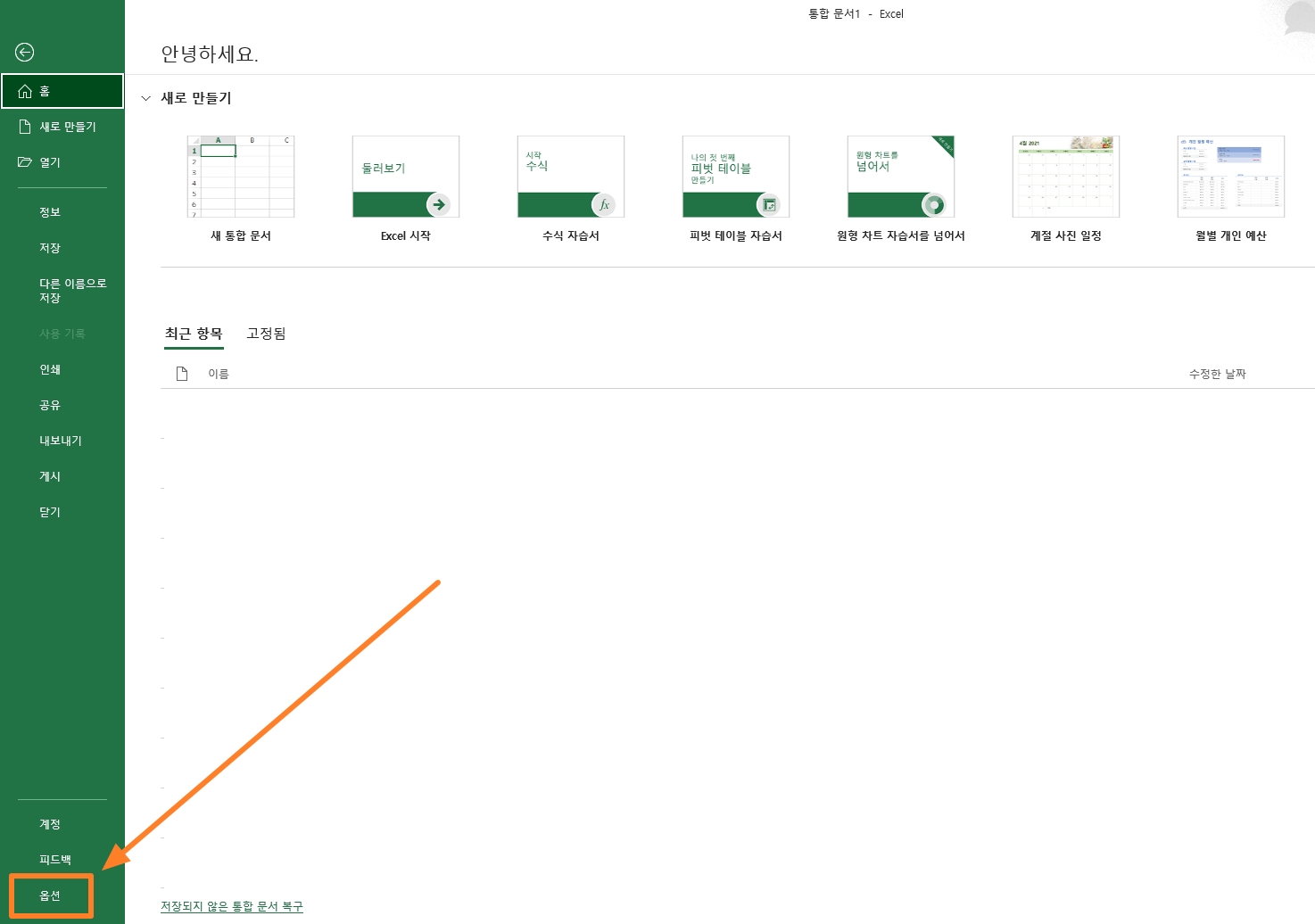Click the 새로 만들기 section heading text
Image resolution: width=1315 pixels, height=924 pixels.
(196, 98)
